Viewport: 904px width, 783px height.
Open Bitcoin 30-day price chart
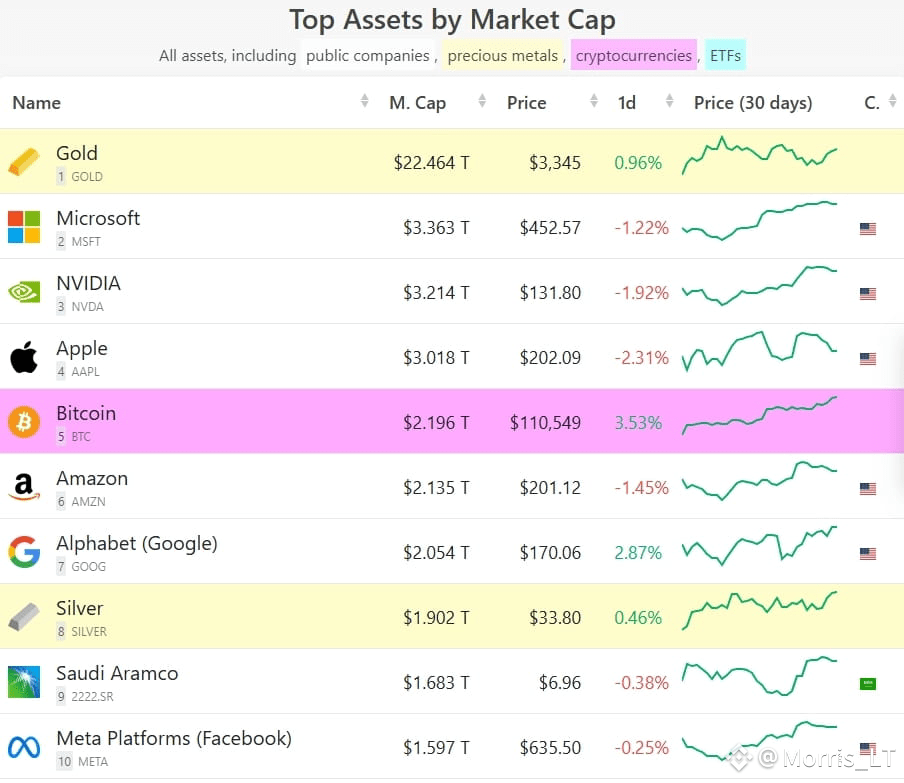pyautogui.click(x=759, y=416)
